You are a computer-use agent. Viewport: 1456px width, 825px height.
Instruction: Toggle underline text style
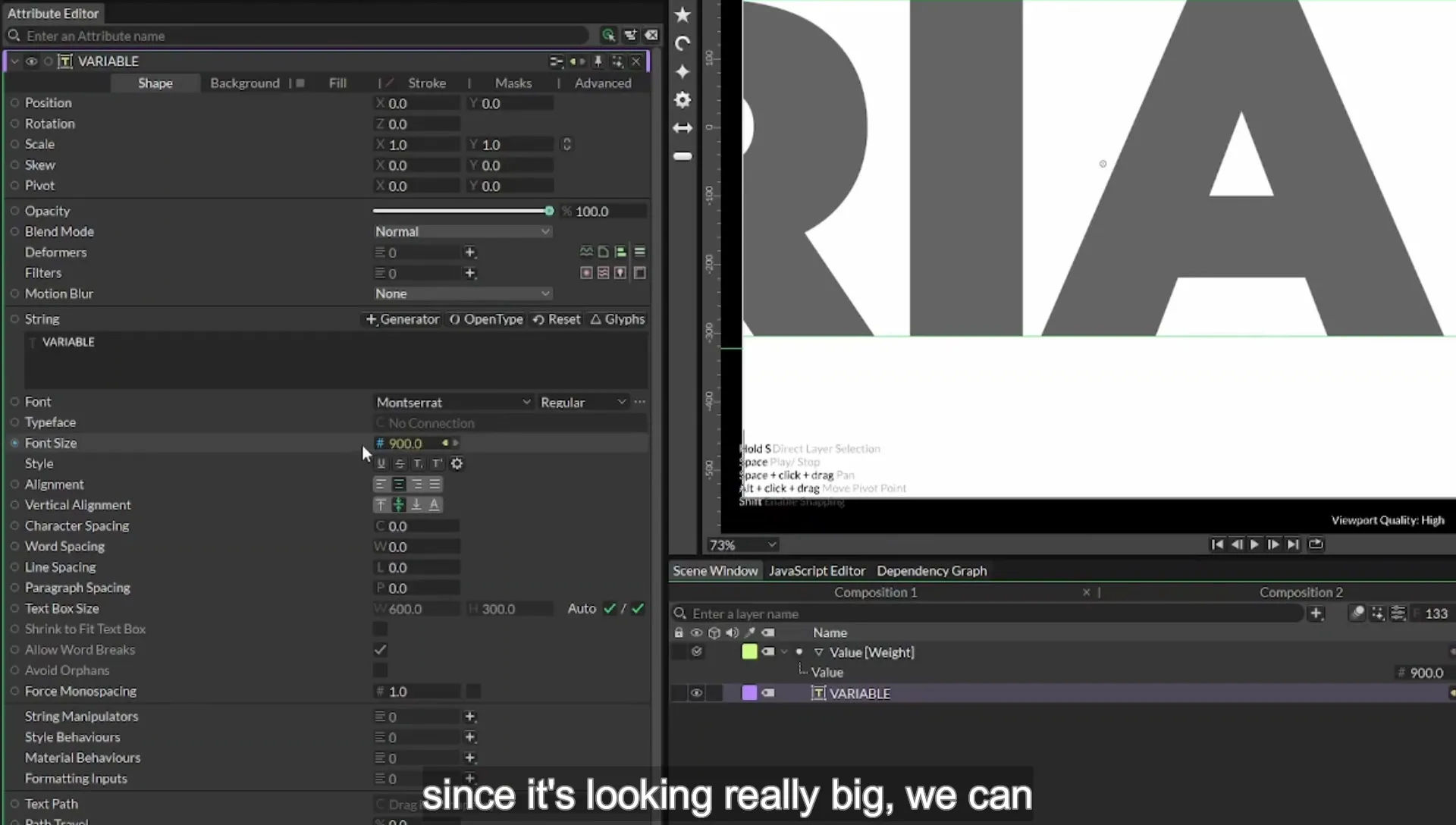coord(381,463)
